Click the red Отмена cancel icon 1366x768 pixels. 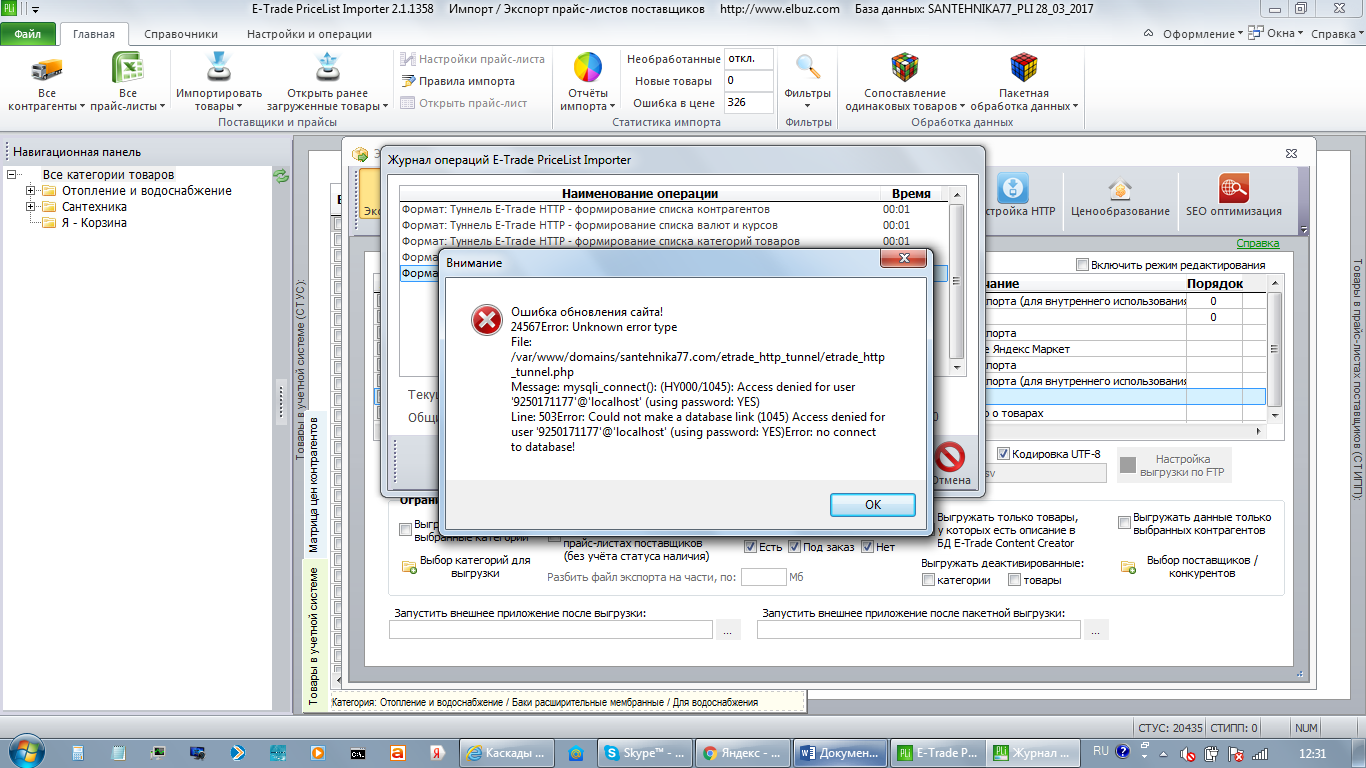(x=950, y=458)
